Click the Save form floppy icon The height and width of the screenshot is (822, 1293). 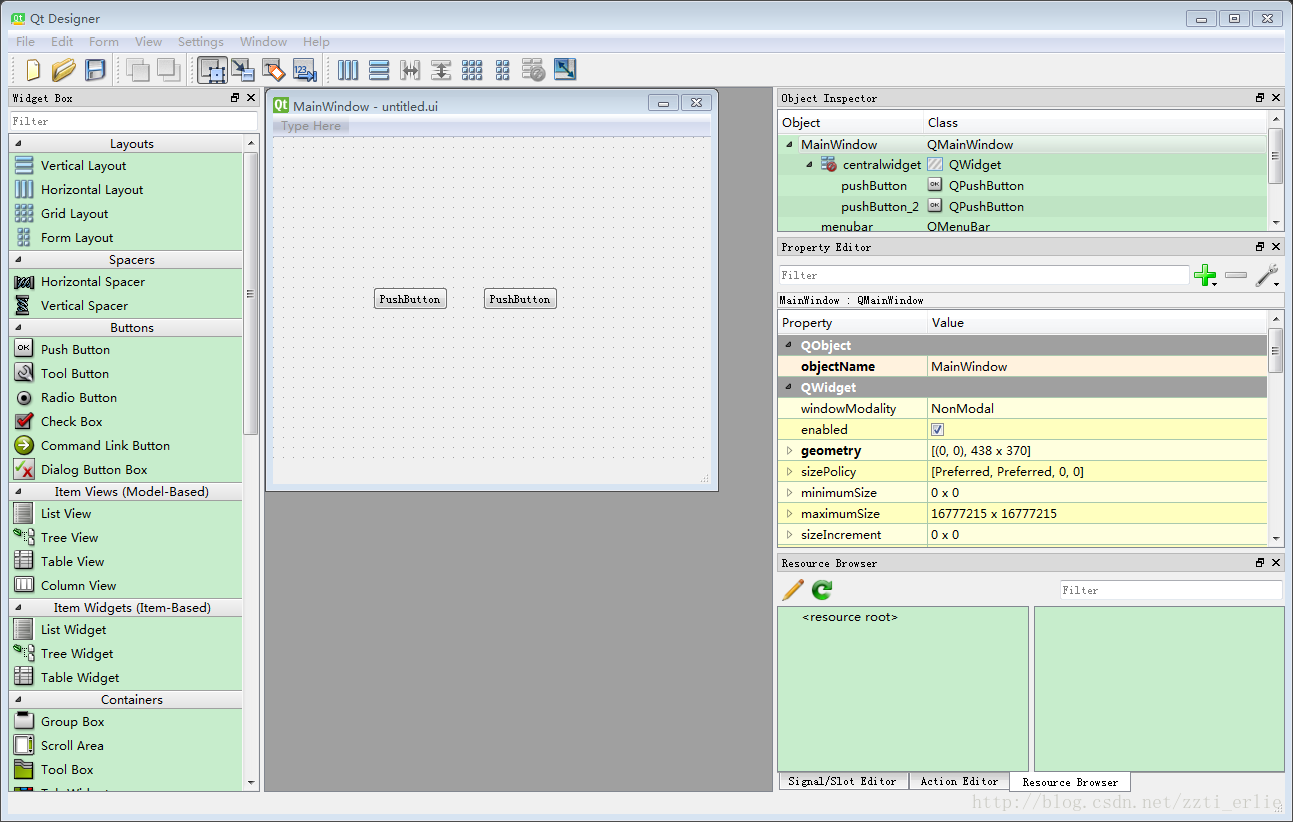(95, 70)
